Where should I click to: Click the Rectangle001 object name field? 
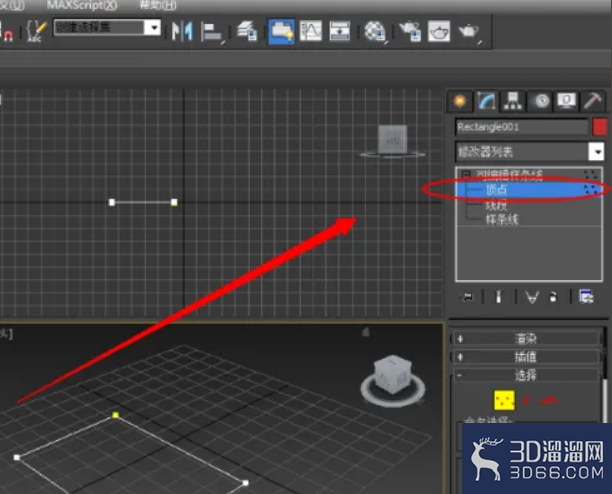[x=521, y=127]
